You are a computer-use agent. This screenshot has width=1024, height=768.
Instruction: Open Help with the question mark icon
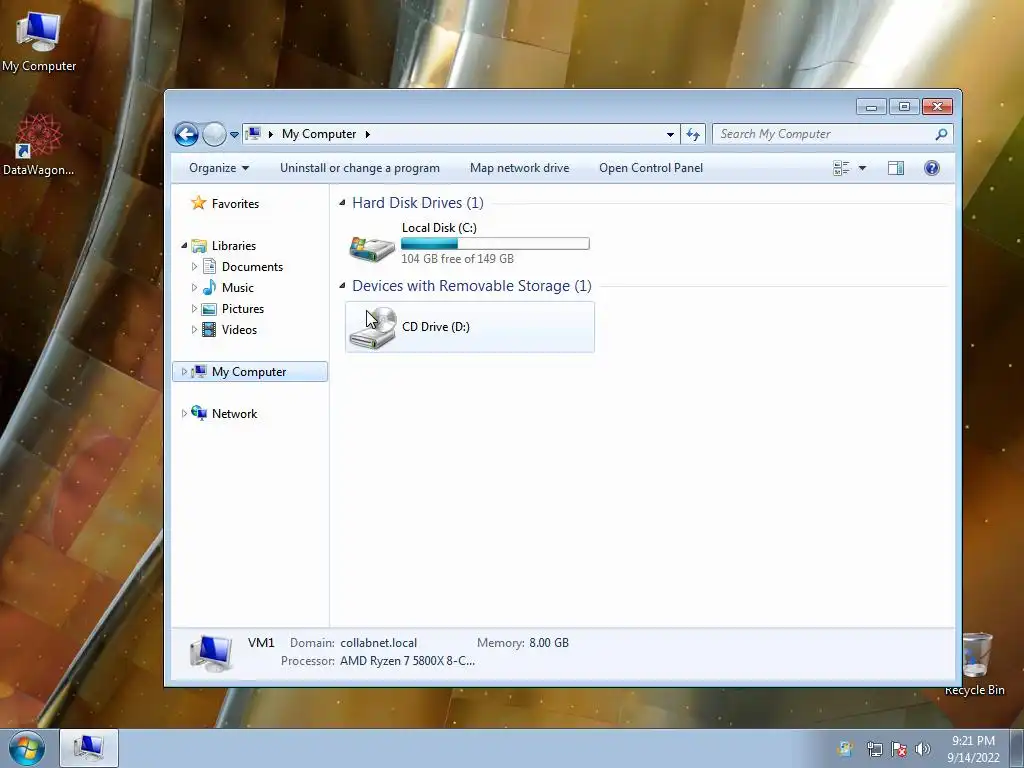coord(932,168)
